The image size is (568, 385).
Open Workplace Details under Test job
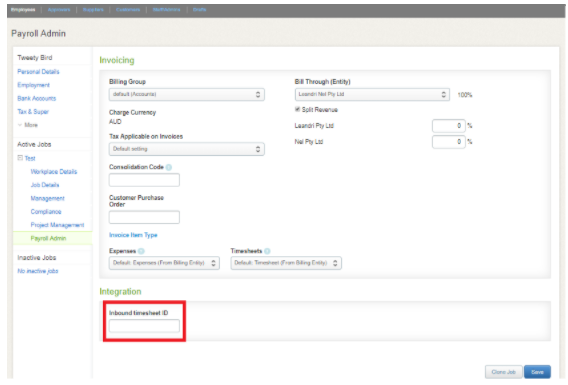pyautogui.click(x=54, y=172)
